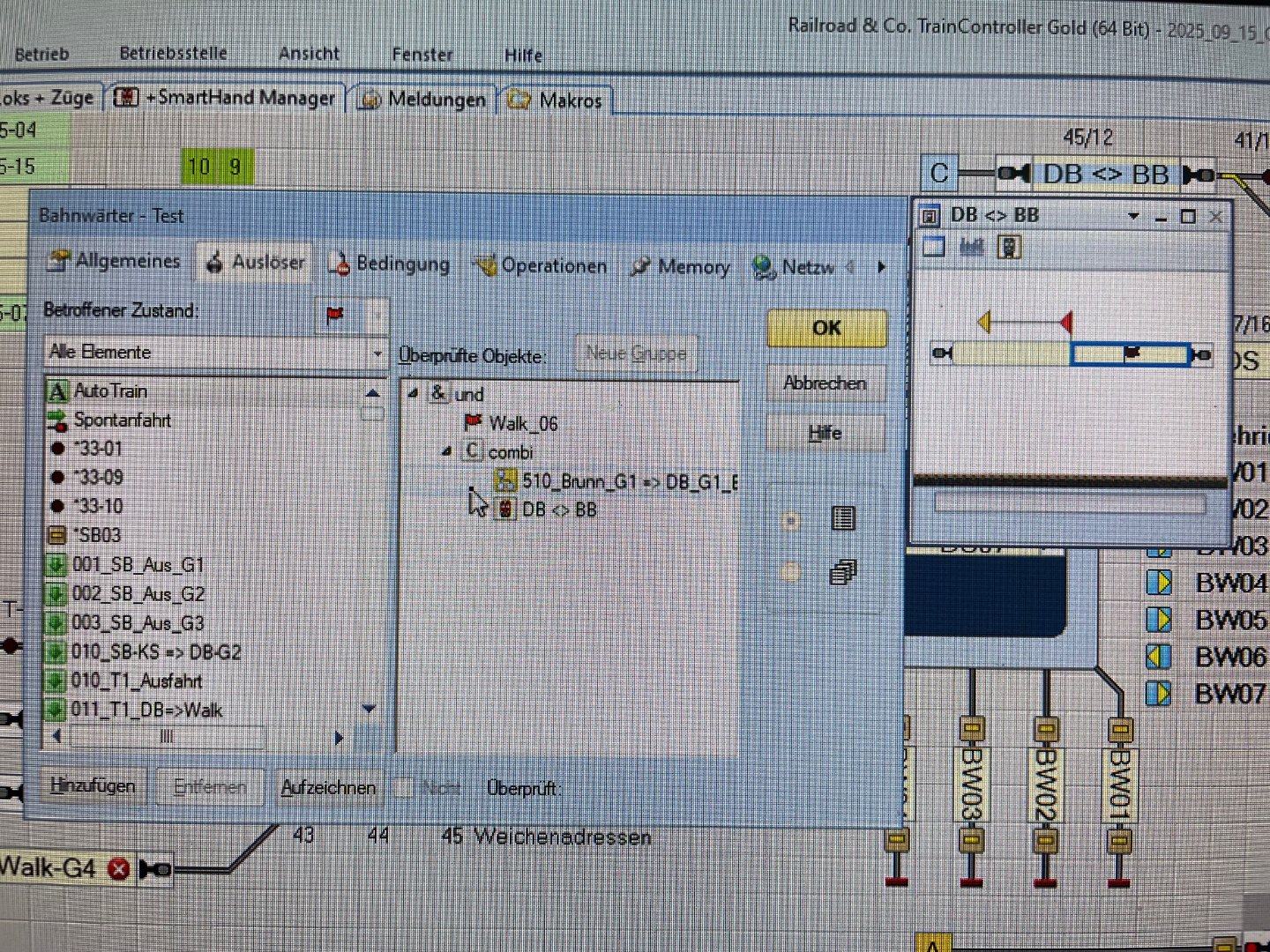Select the lower radio button beside copies icon
This screenshot has width=1270, height=952.
click(x=791, y=573)
